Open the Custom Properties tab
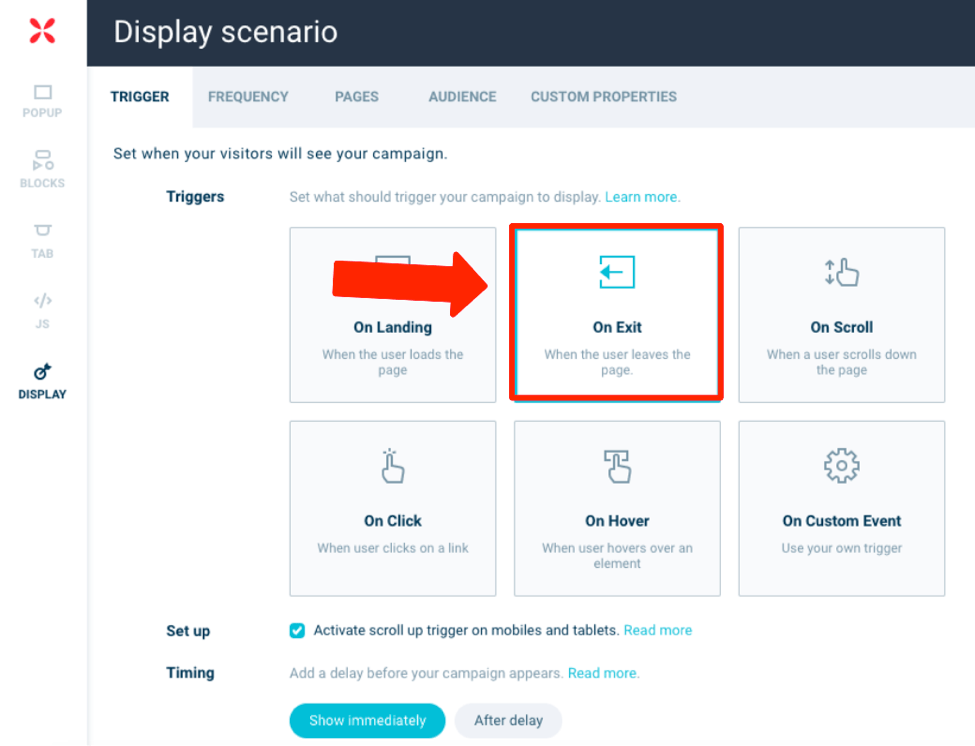The width and height of the screenshot is (975, 746). [x=604, y=97]
